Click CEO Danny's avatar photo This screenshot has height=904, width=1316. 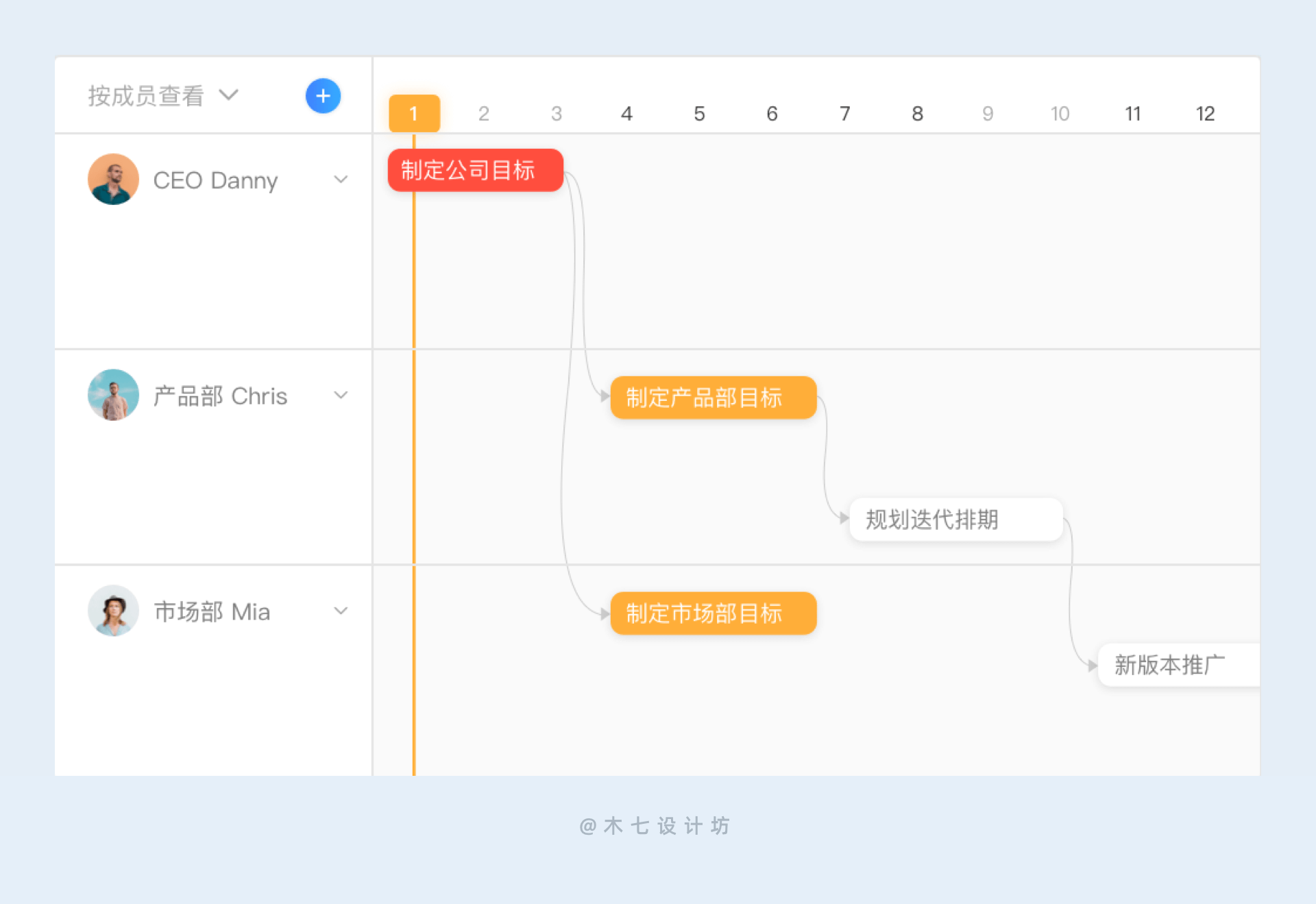tap(114, 180)
